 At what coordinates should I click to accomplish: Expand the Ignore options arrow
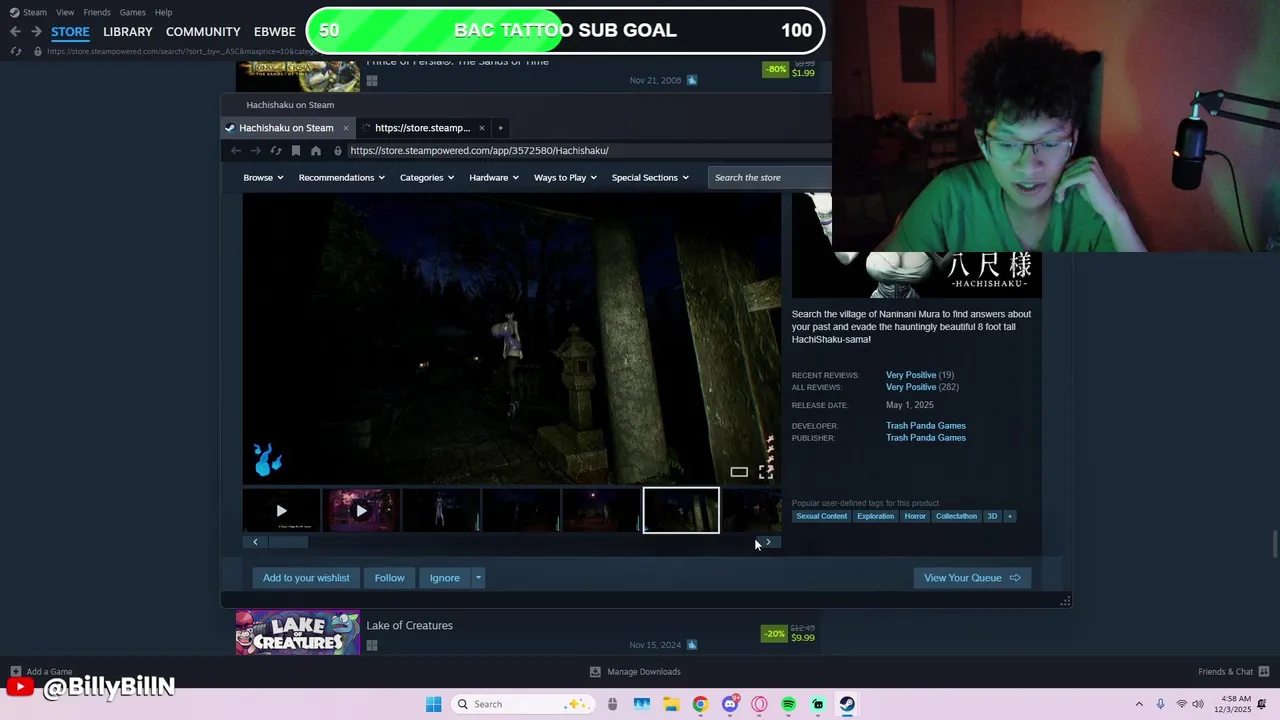click(x=478, y=578)
